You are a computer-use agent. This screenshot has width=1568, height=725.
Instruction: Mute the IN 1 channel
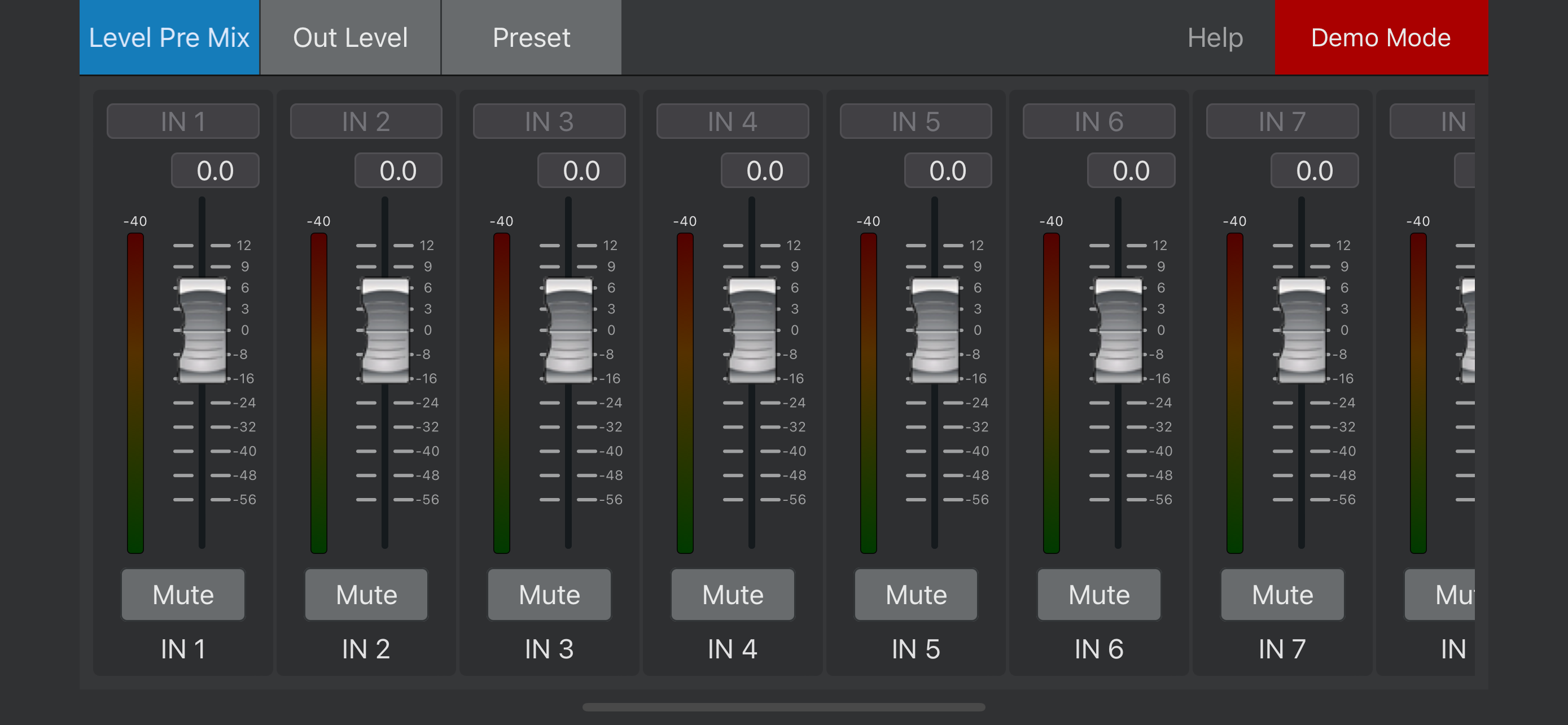pos(183,595)
